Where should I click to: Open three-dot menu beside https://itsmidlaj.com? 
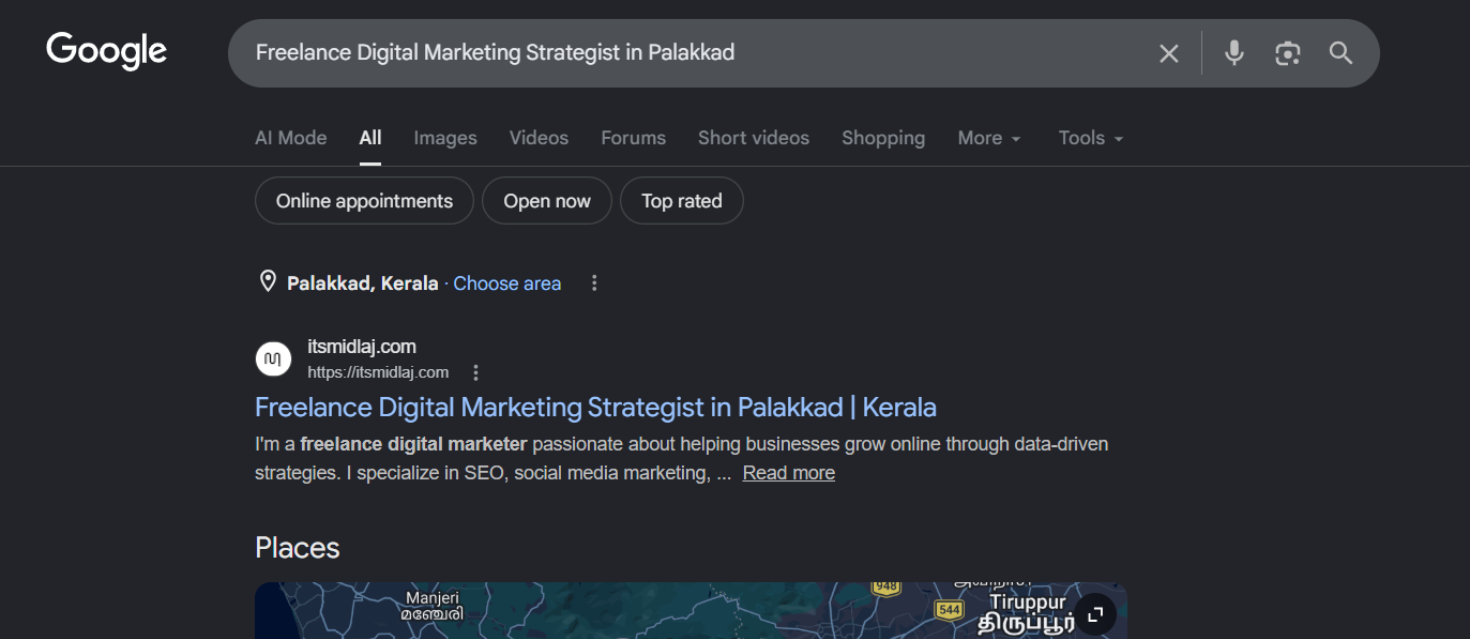tap(476, 372)
